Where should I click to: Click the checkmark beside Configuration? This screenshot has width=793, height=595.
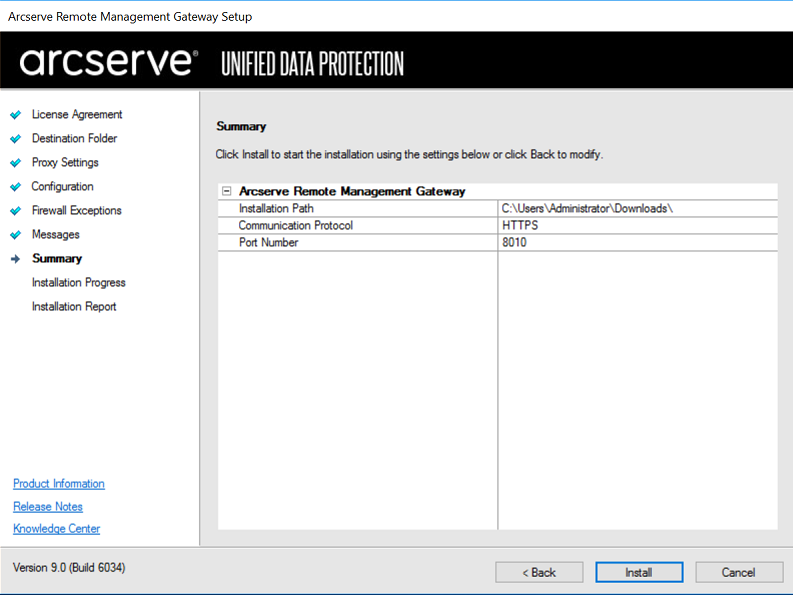pos(16,187)
